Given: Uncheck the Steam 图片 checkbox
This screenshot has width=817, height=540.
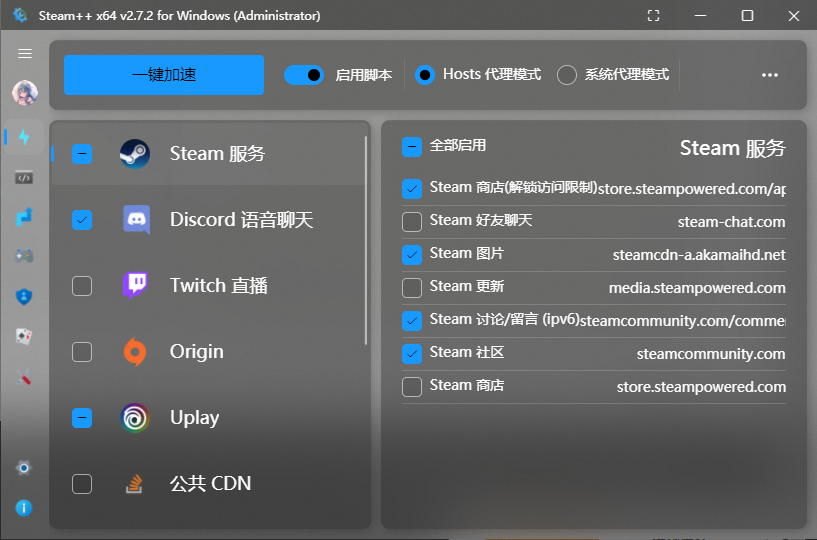Looking at the screenshot, I should pyautogui.click(x=412, y=255).
